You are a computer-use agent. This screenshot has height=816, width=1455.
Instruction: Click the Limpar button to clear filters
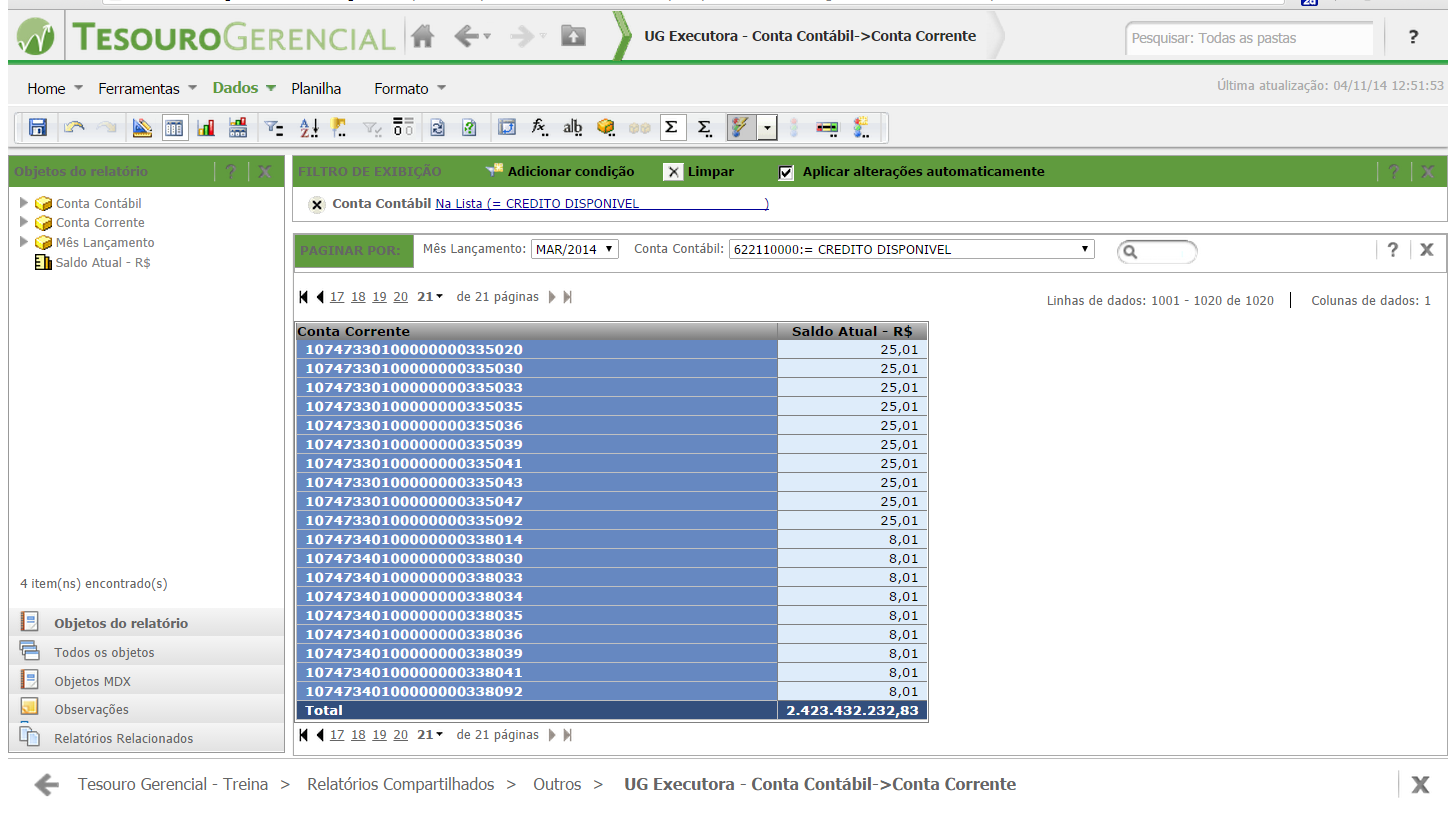[x=699, y=172]
